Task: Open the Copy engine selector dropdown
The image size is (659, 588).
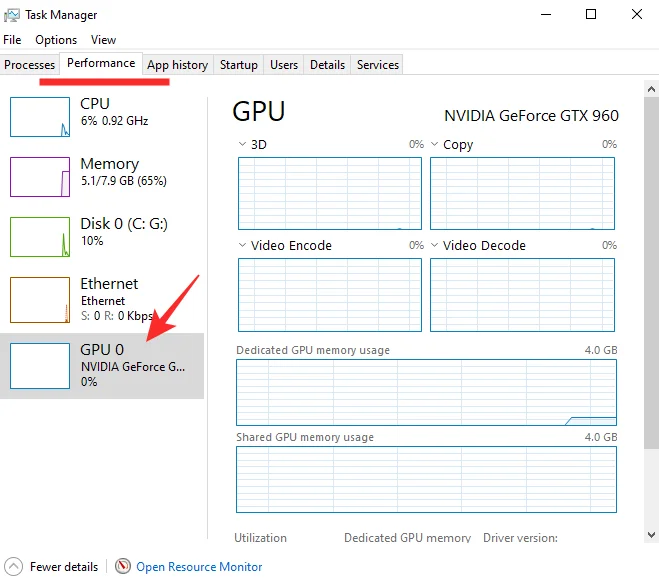Action: click(x=435, y=145)
